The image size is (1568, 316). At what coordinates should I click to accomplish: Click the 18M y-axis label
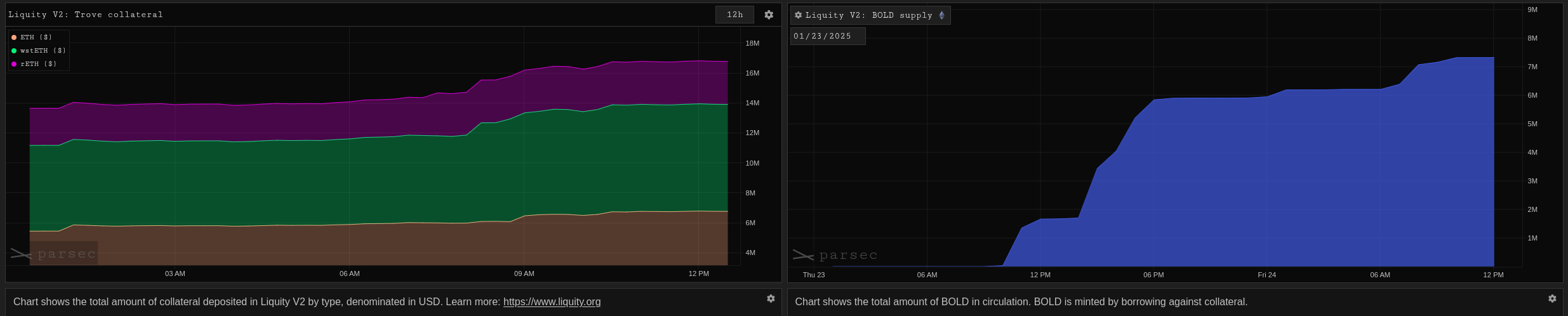tap(752, 43)
